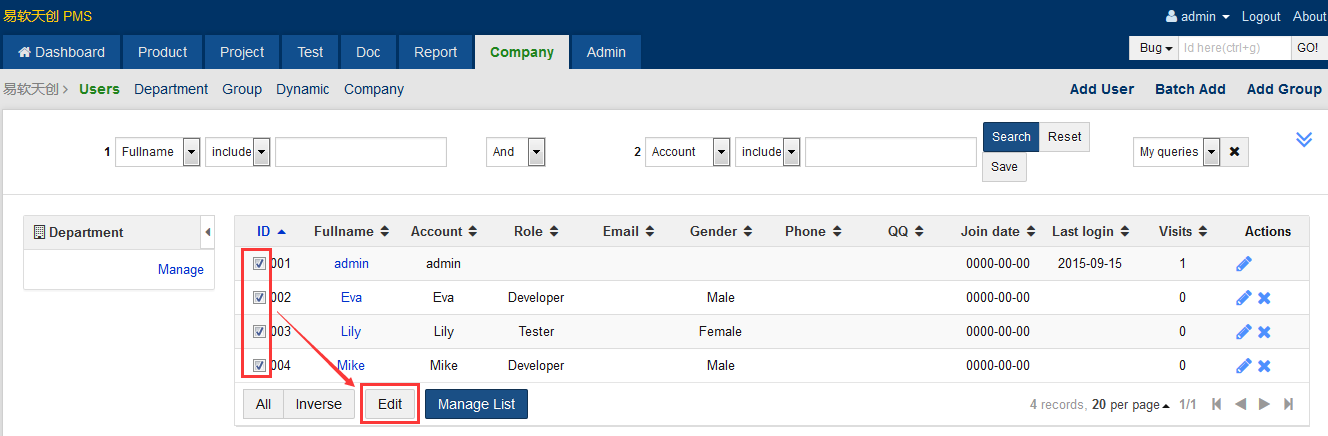Go to last page of records
Image resolution: width=1328 pixels, height=436 pixels.
(1288, 404)
